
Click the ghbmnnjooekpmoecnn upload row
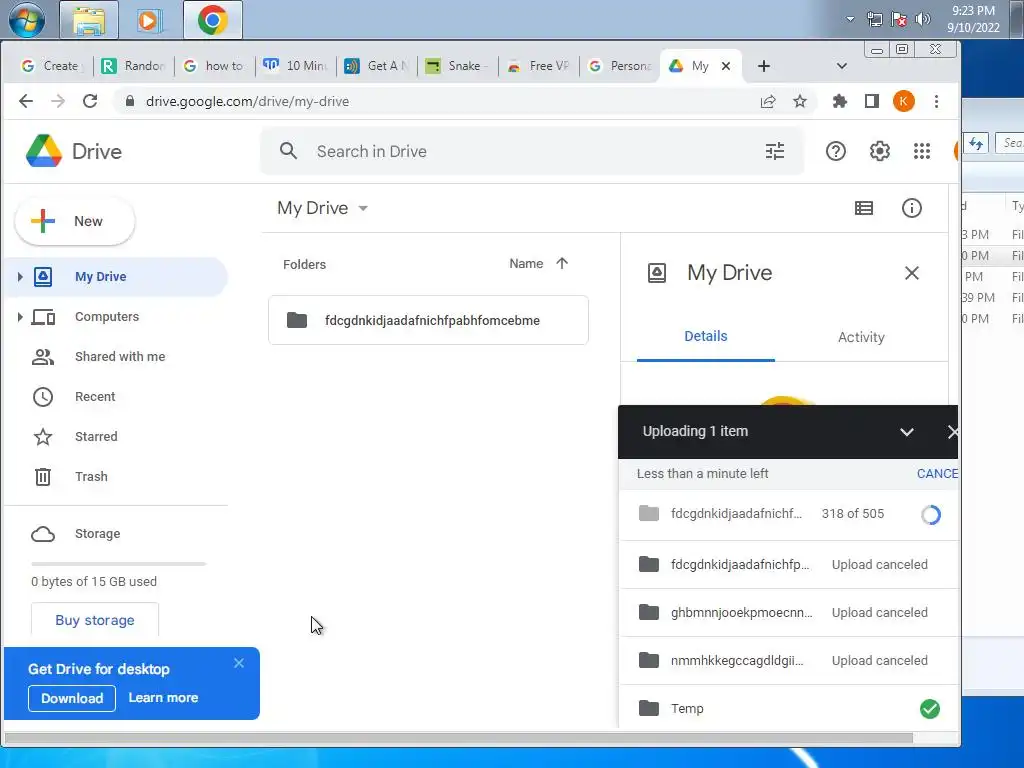click(x=788, y=613)
